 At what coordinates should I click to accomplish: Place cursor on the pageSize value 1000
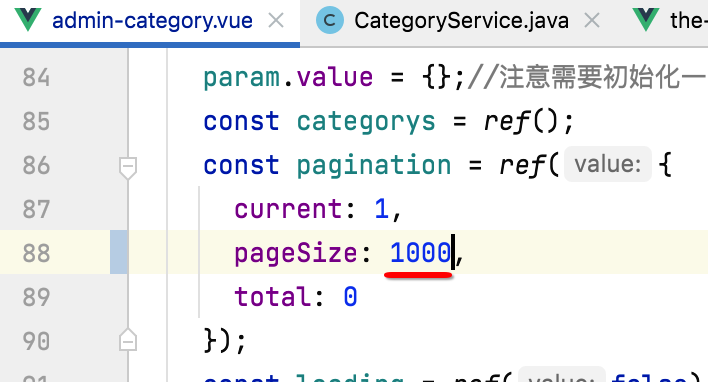420,252
